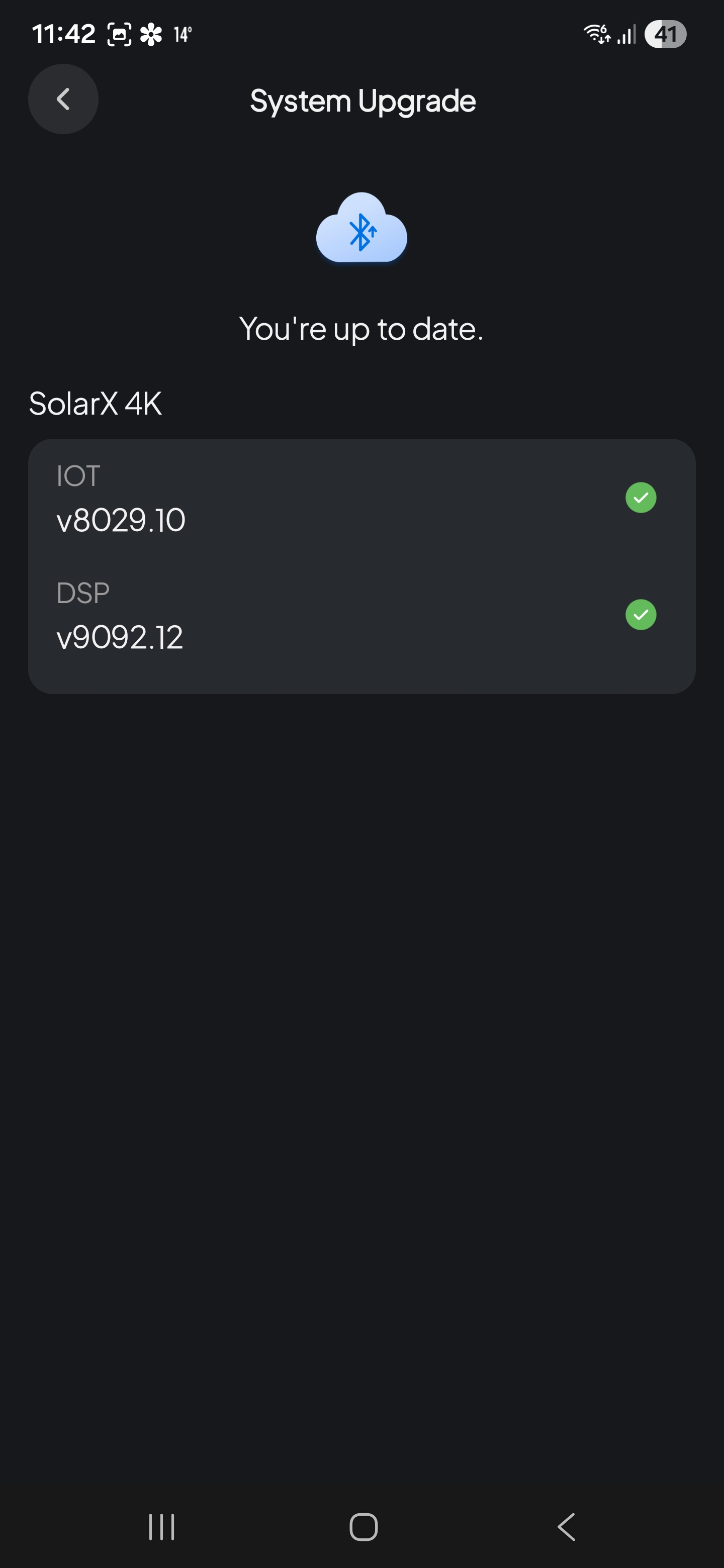This screenshot has width=724, height=1568.
Task: Open Android recent apps button
Action: 162,1527
